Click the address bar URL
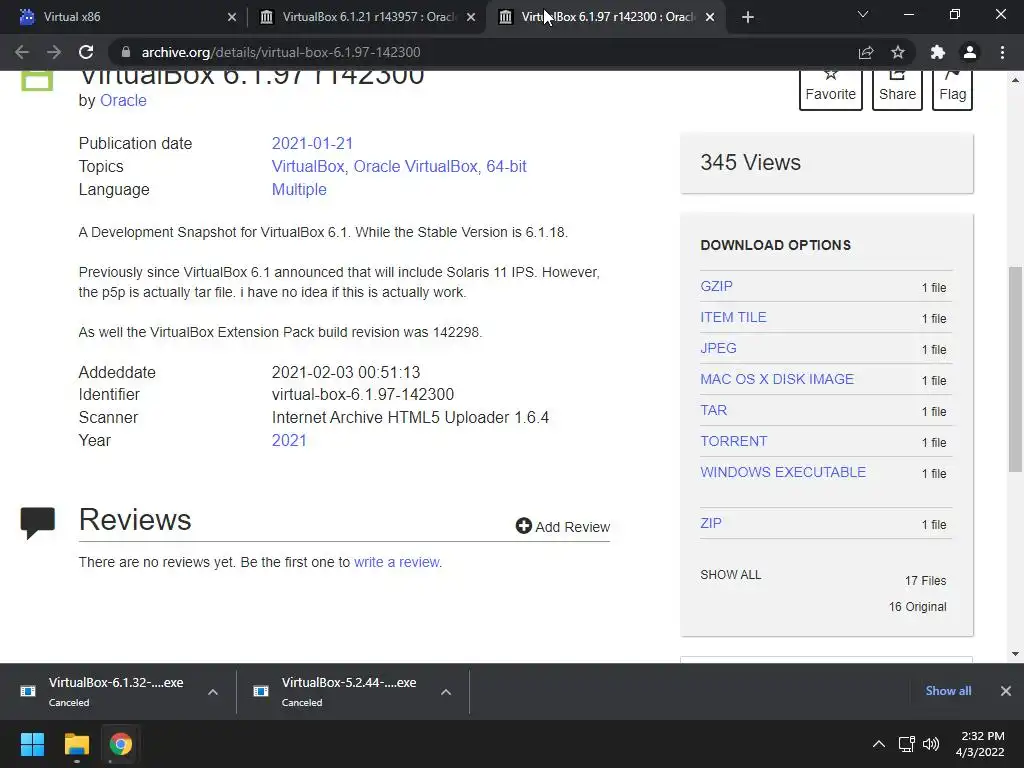Image resolution: width=1024 pixels, height=768 pixels. click(x=281, y=52)
